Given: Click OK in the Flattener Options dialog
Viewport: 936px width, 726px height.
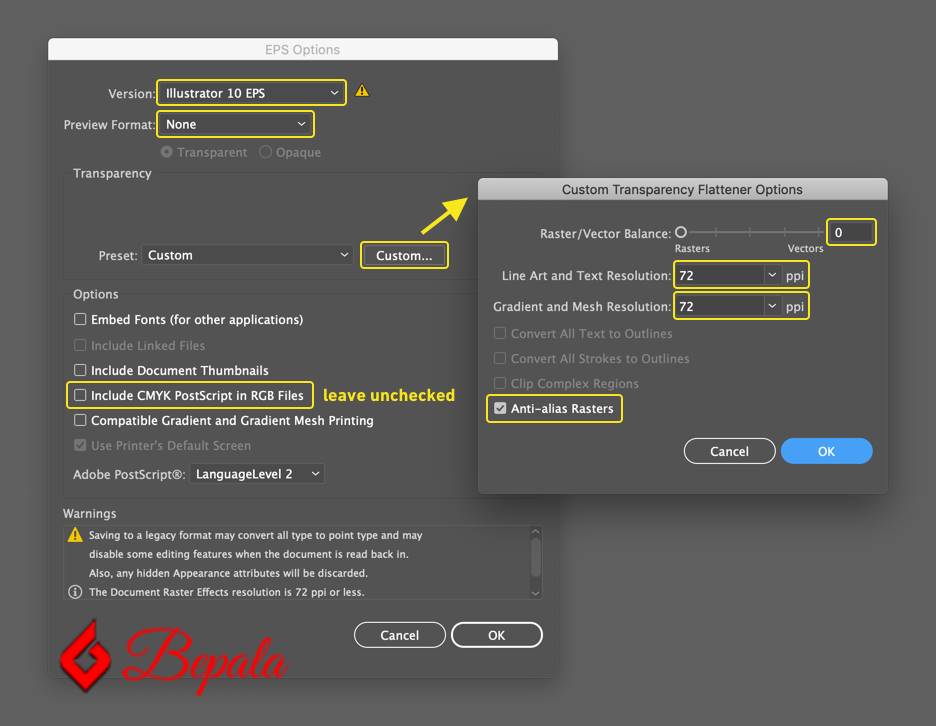Looking at the screenshot, I should click(826, 451).
